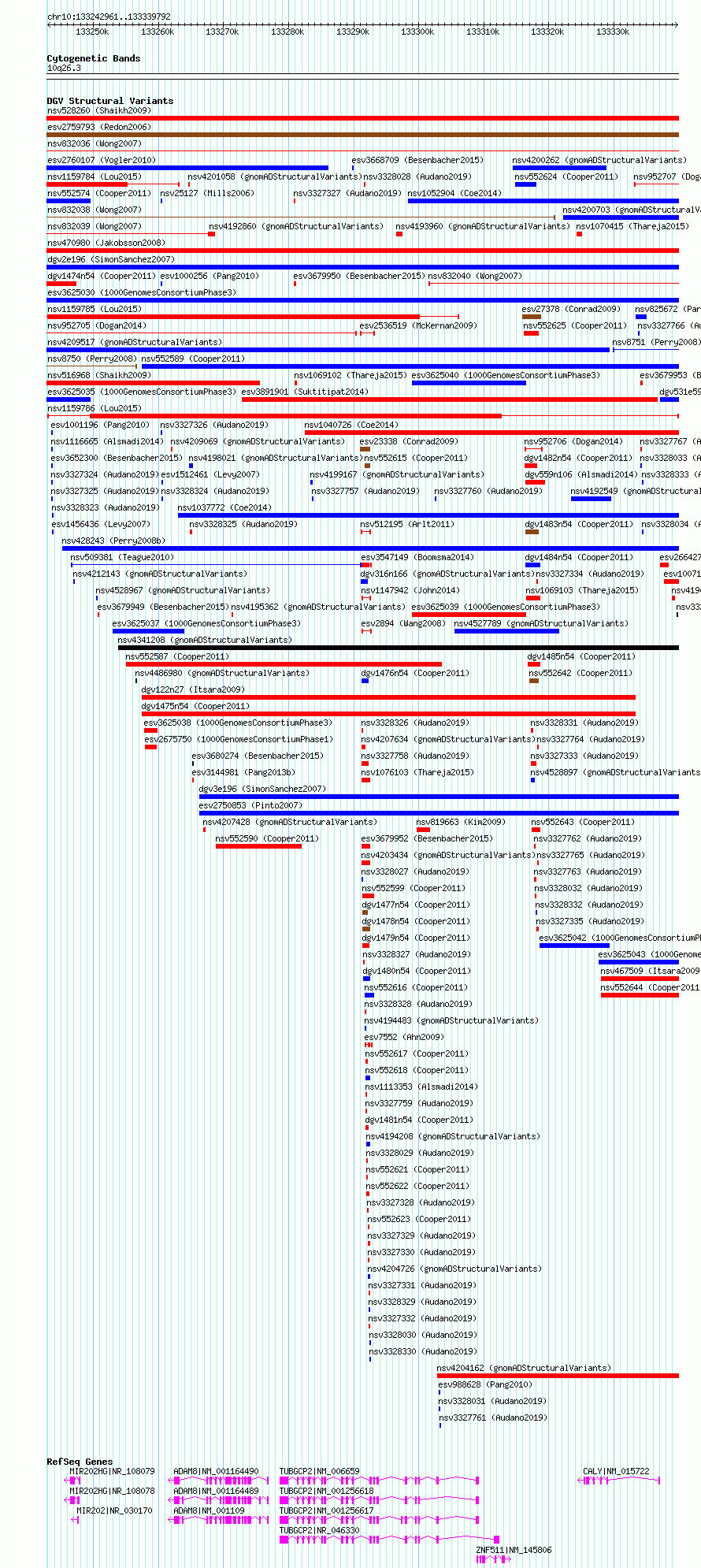Click the MIR202|NR_030170 gene label
This screenshot has width=701, height=1568.
(x=114, y=1510)
